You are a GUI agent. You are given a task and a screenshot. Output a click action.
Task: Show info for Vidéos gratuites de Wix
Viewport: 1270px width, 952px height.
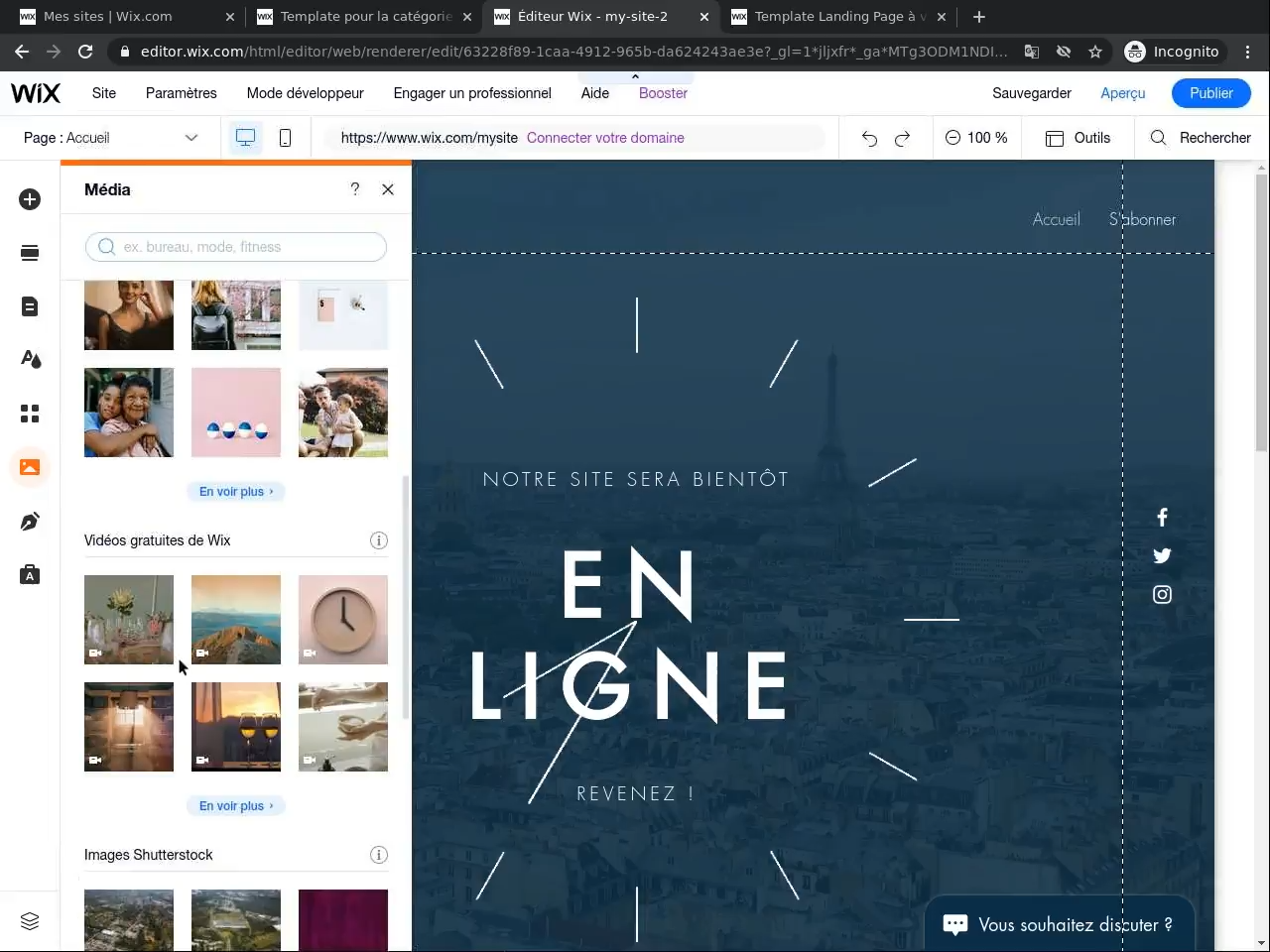(x=379, y=540)
